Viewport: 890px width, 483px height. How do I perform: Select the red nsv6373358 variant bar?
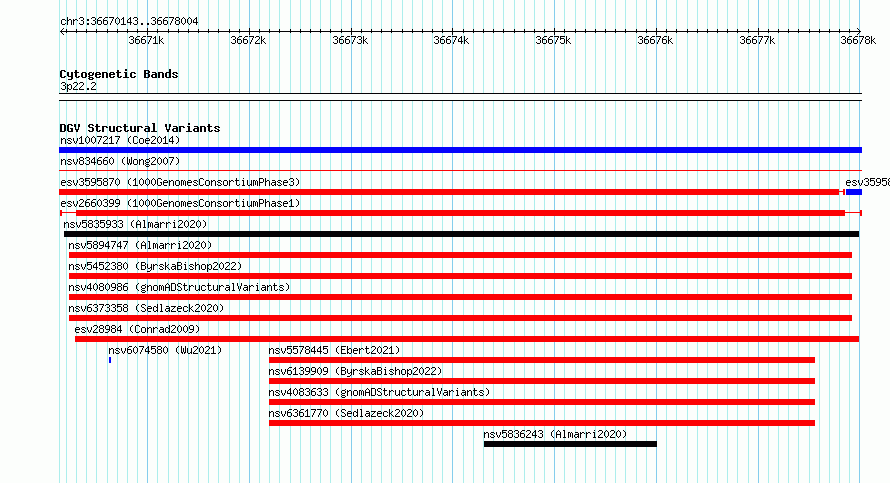click(x=460, y=318)
